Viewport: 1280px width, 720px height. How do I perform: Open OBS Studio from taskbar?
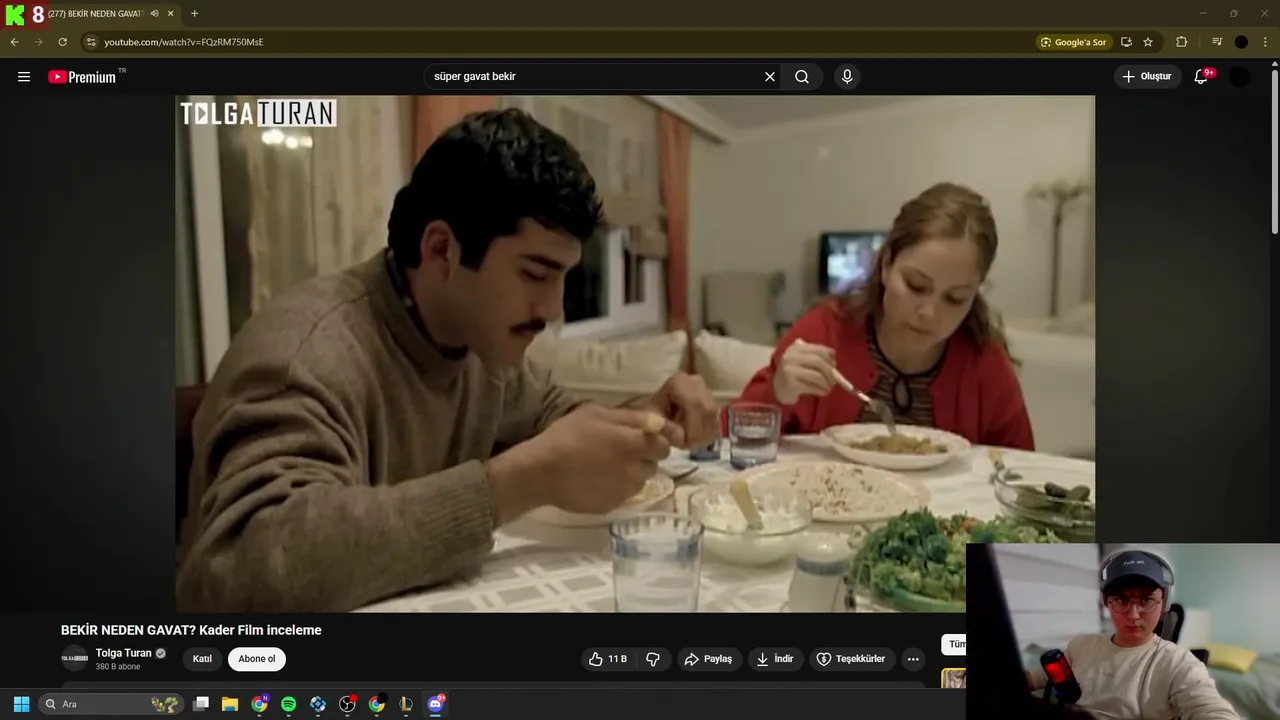pyautogui.click(x=347, y=704)
